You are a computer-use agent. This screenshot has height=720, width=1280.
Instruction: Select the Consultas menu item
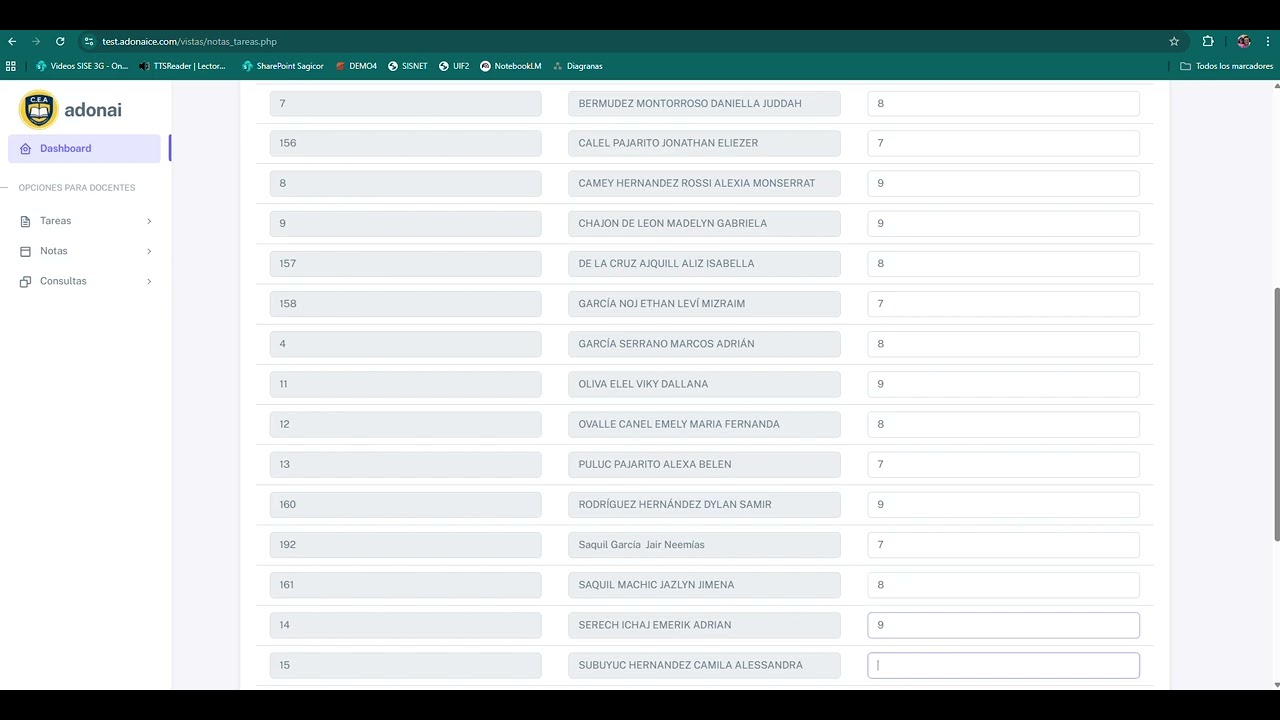click(86, 281)
